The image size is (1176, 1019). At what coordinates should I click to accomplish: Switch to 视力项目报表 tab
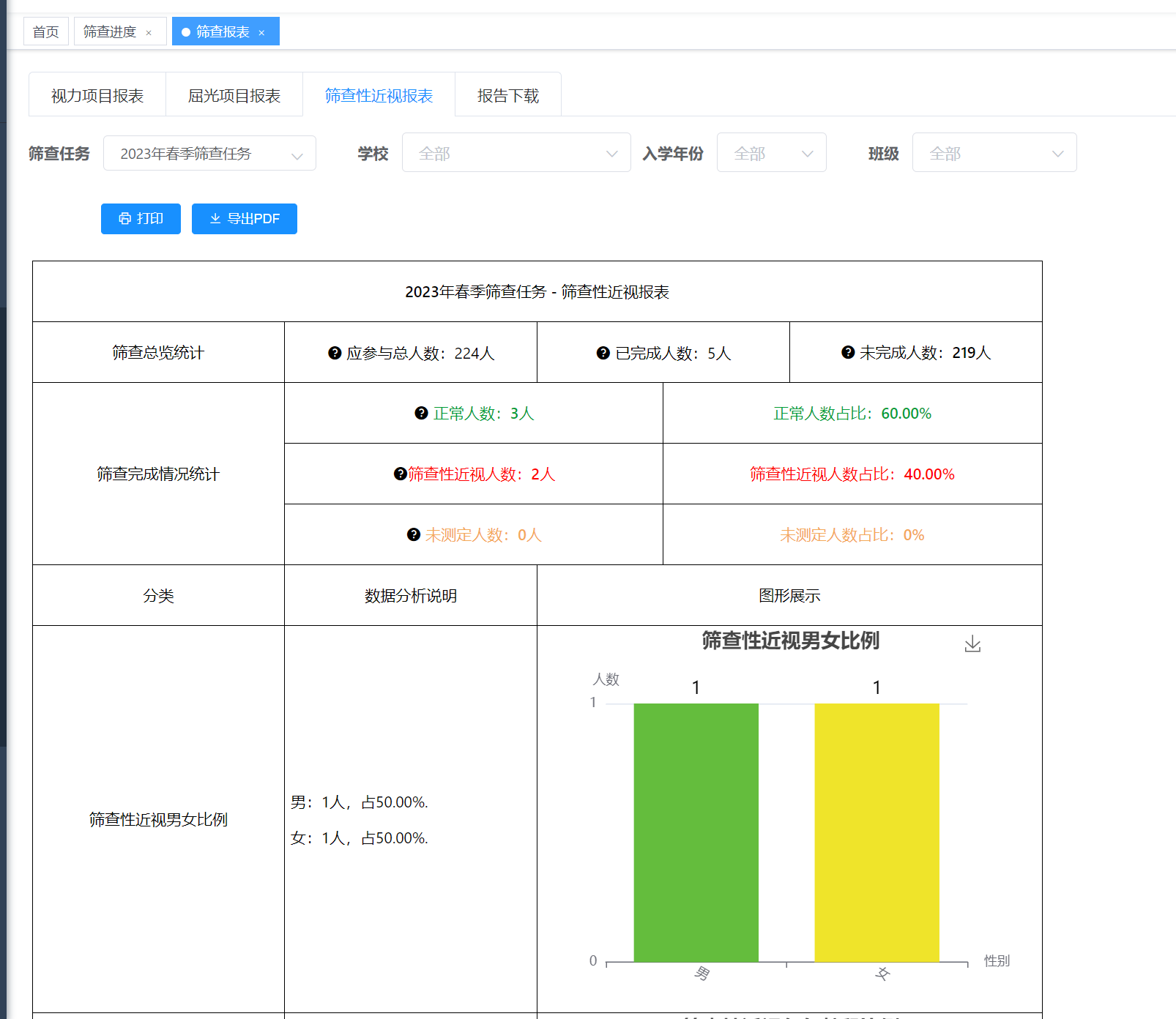[97, 95]
